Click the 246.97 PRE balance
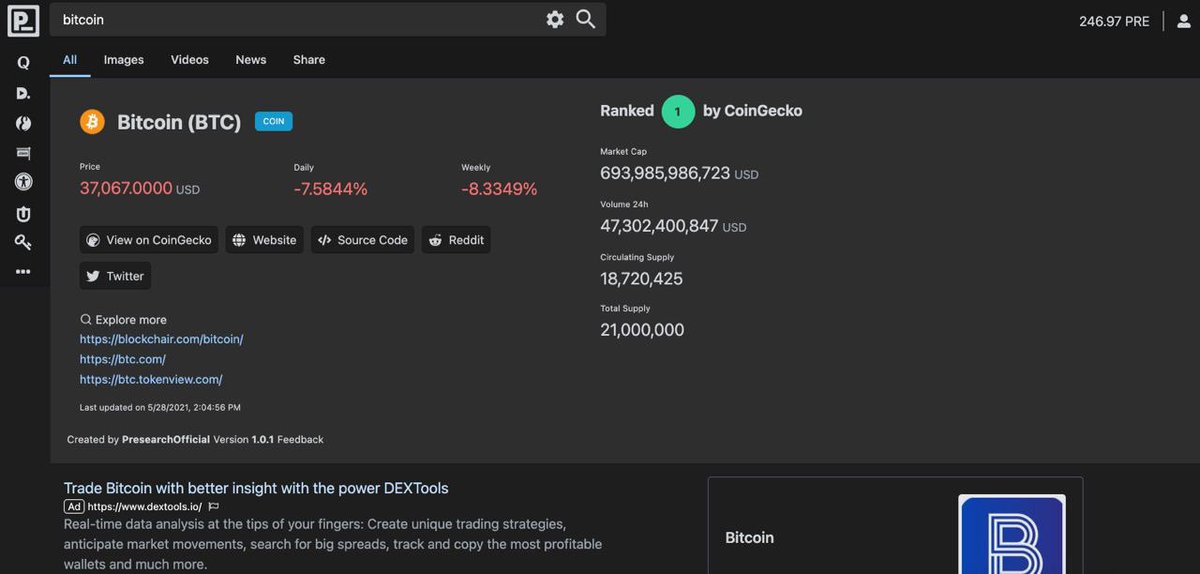This screenshot has height=574, width=1200. [x=1114, y=21]
